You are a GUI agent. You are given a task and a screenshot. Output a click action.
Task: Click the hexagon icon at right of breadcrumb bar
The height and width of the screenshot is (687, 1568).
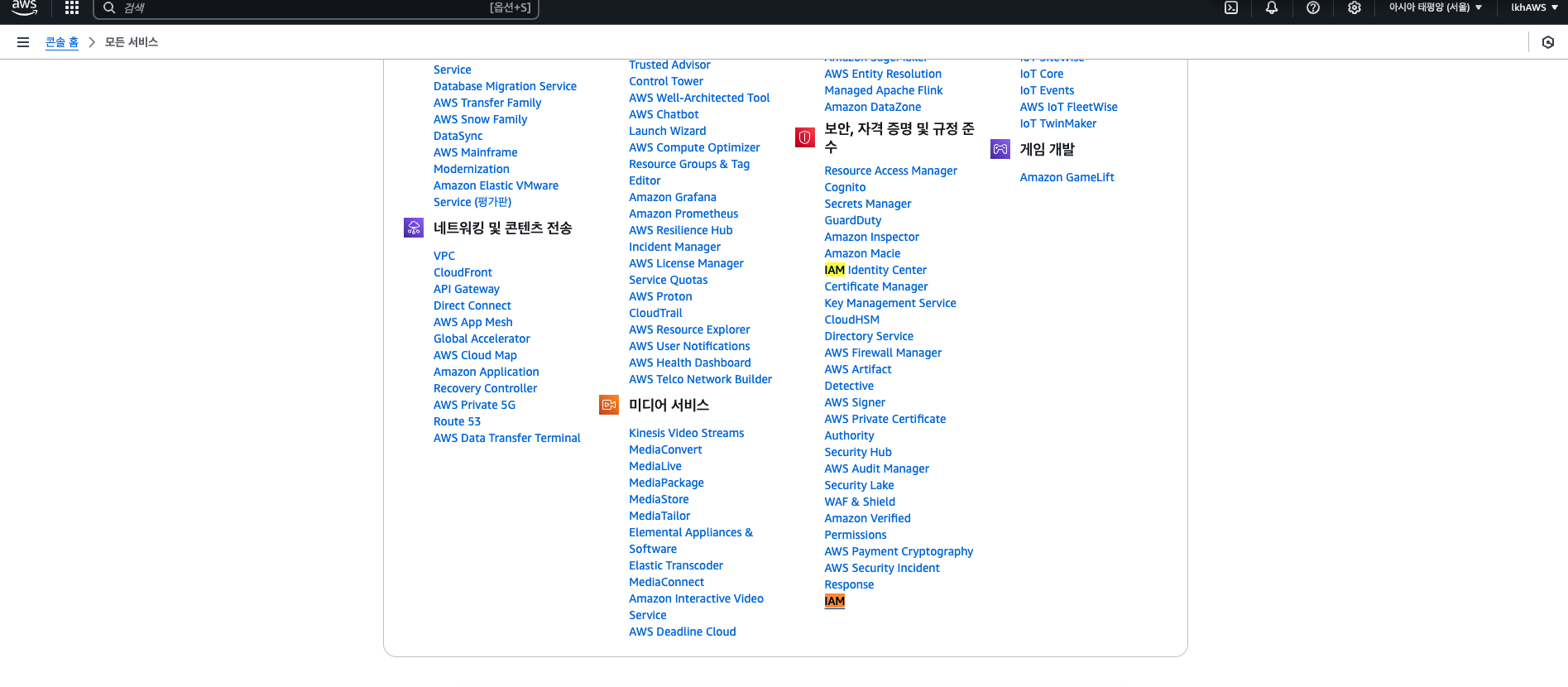tap(1548, 42)
